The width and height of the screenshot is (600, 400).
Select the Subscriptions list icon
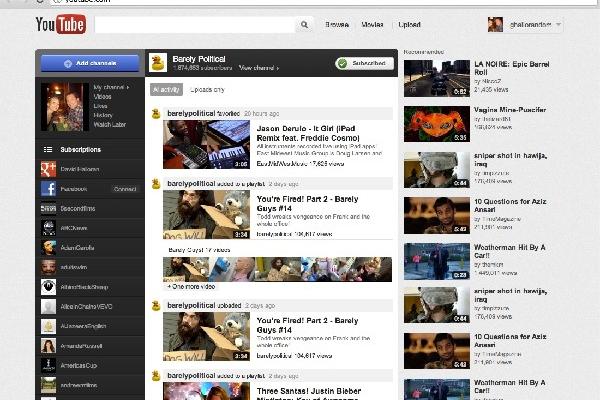(x=47, y=149)
